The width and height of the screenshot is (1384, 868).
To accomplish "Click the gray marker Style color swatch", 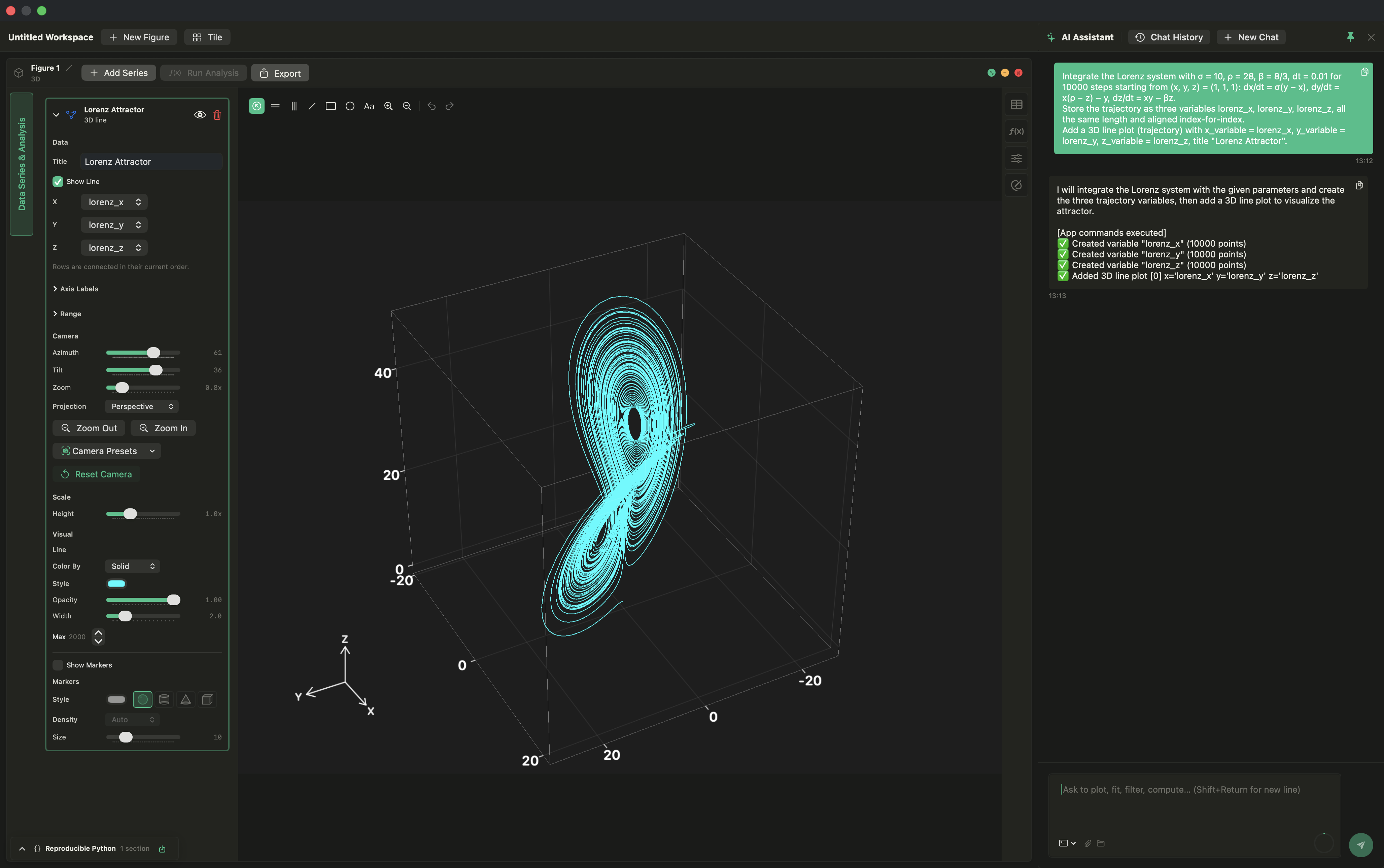I will point(116,699).
